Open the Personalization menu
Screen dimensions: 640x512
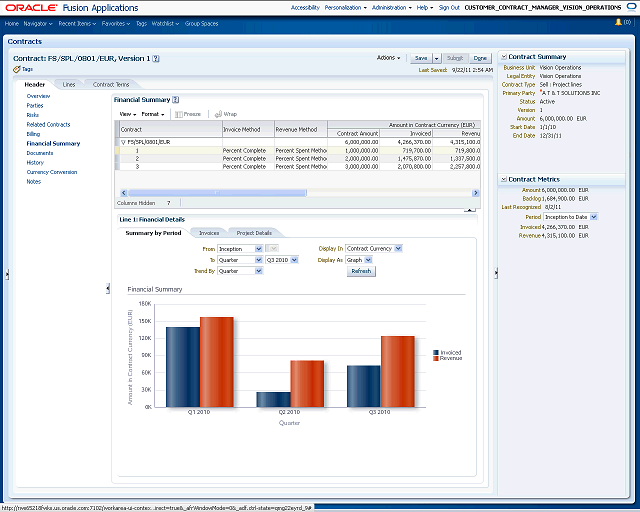(x=345, y=7)
